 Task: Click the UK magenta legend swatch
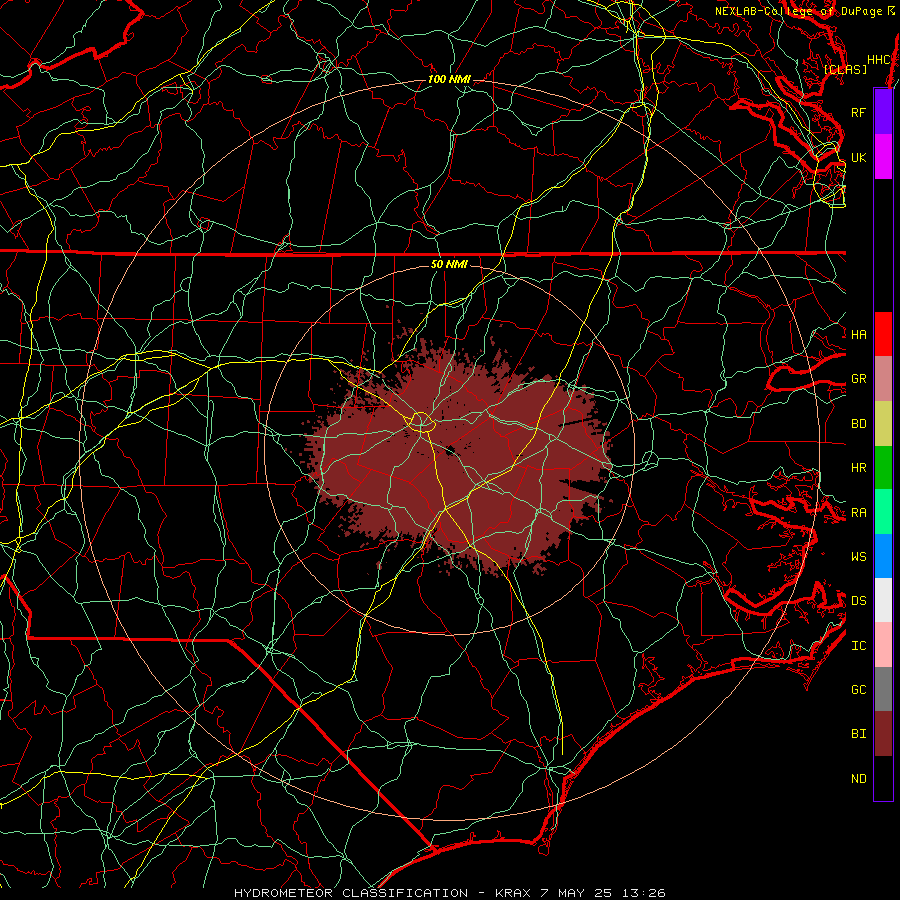pyautogui.click(x=883, y=157)
